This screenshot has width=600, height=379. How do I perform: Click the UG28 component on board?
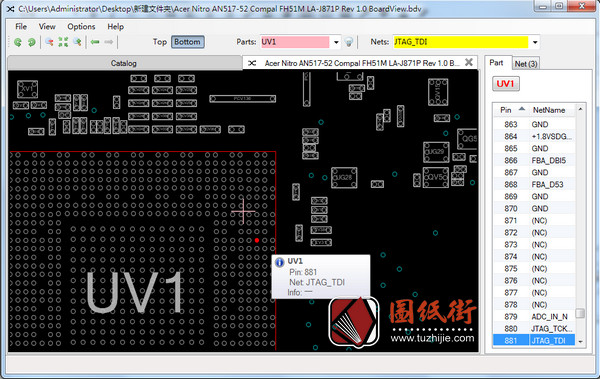344,178
